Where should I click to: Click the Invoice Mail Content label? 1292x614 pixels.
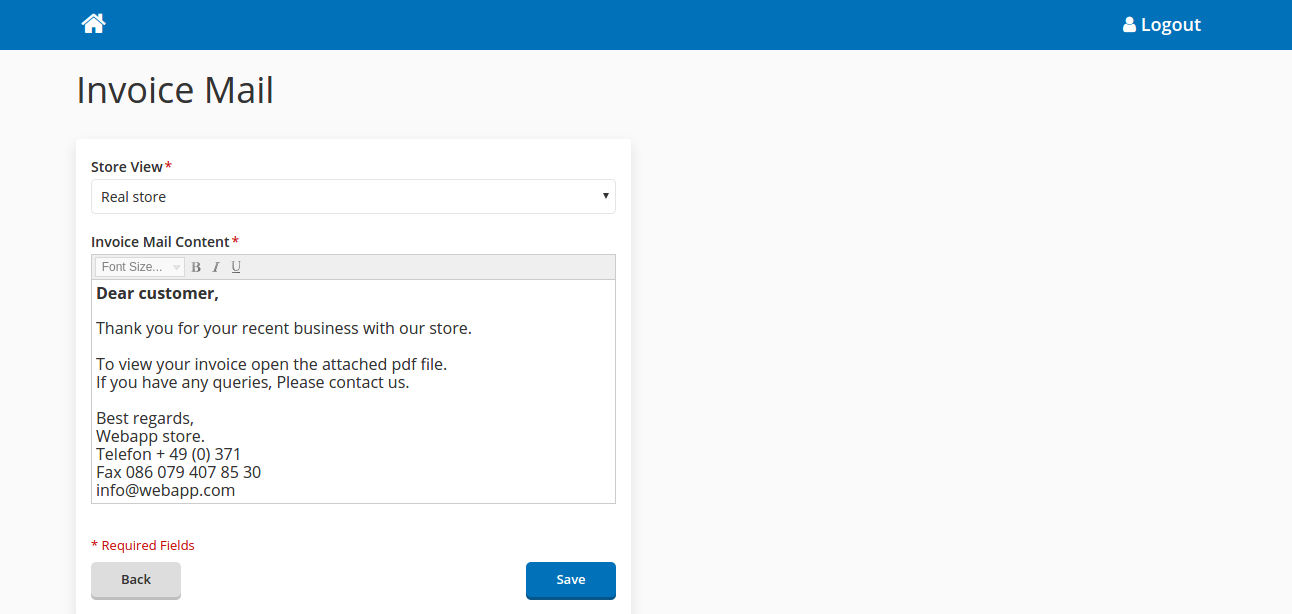click(x=160, y=242)
